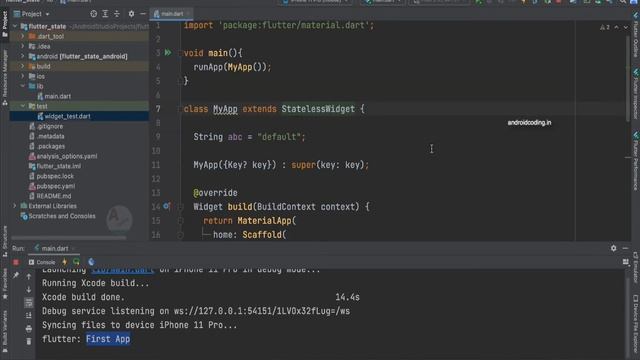Viewport: 640px width, 360px height.
Task: Open the Console tab in Run panel
Action: pyautogui.click(x=42, y=262)
